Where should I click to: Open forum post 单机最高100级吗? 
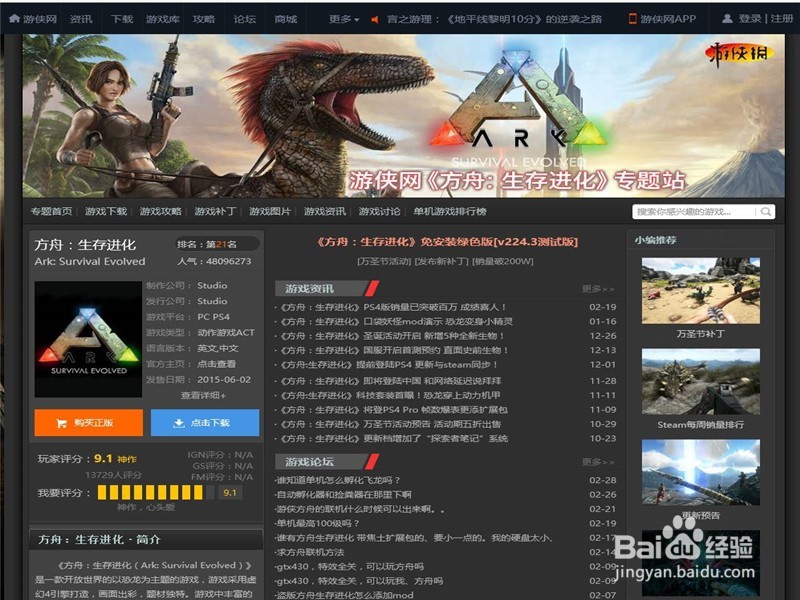[x=317, y=523]
